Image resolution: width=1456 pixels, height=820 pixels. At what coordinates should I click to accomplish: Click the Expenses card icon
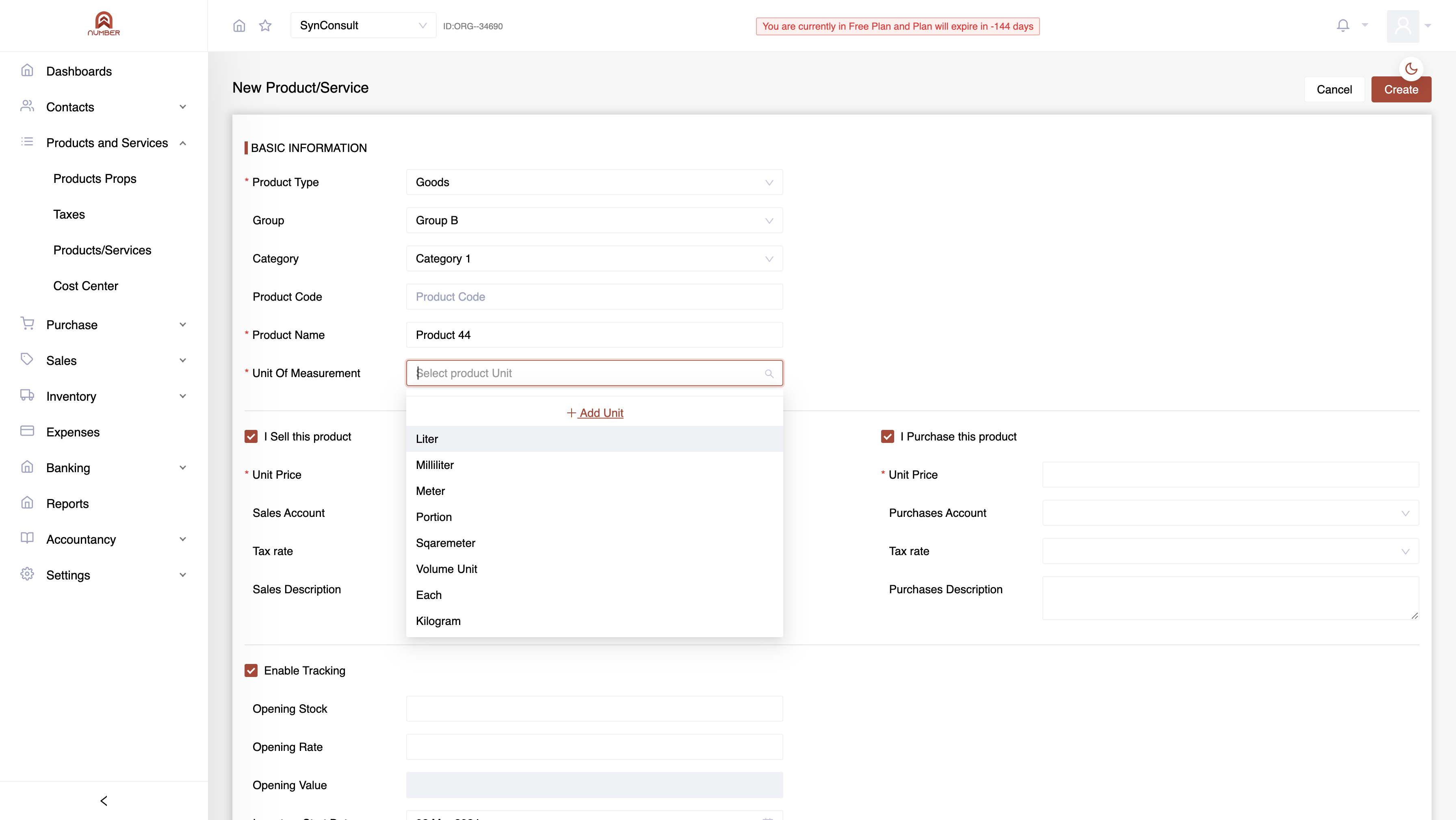[27, 431]
